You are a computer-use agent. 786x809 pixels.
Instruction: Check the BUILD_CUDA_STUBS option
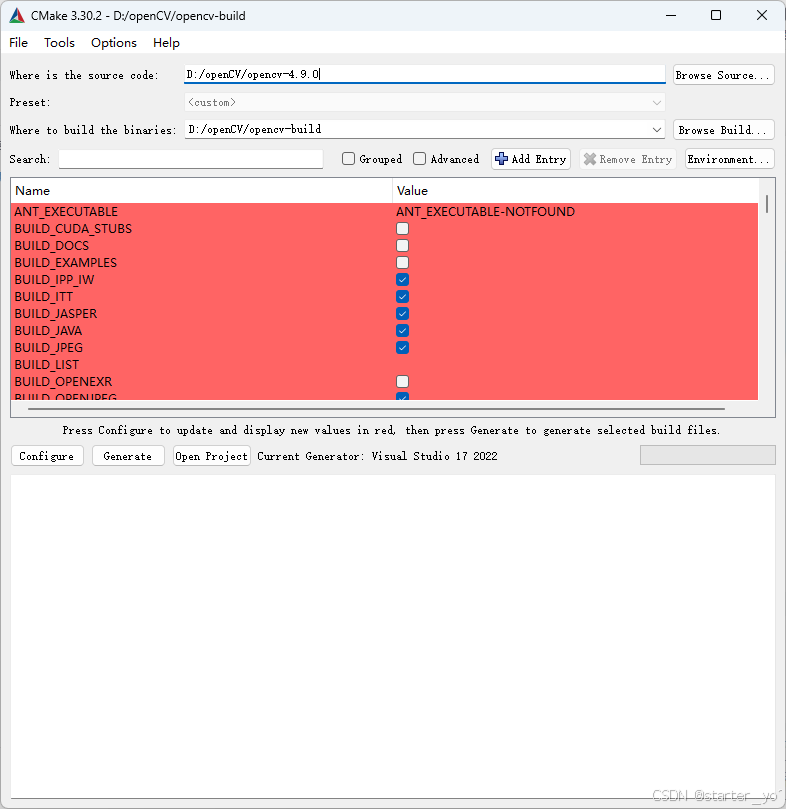click(403, 229)
